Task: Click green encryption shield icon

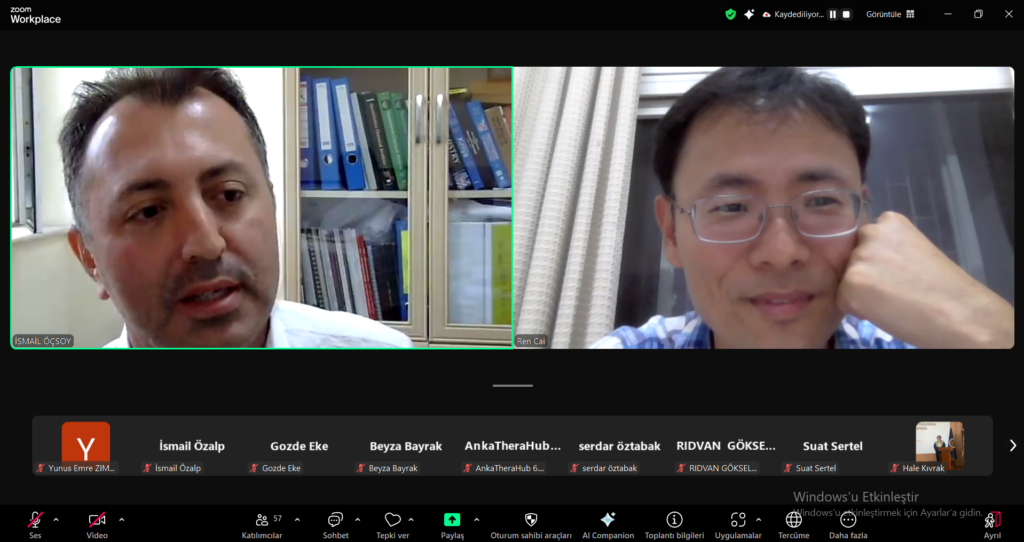Action: tap(731, 14)
